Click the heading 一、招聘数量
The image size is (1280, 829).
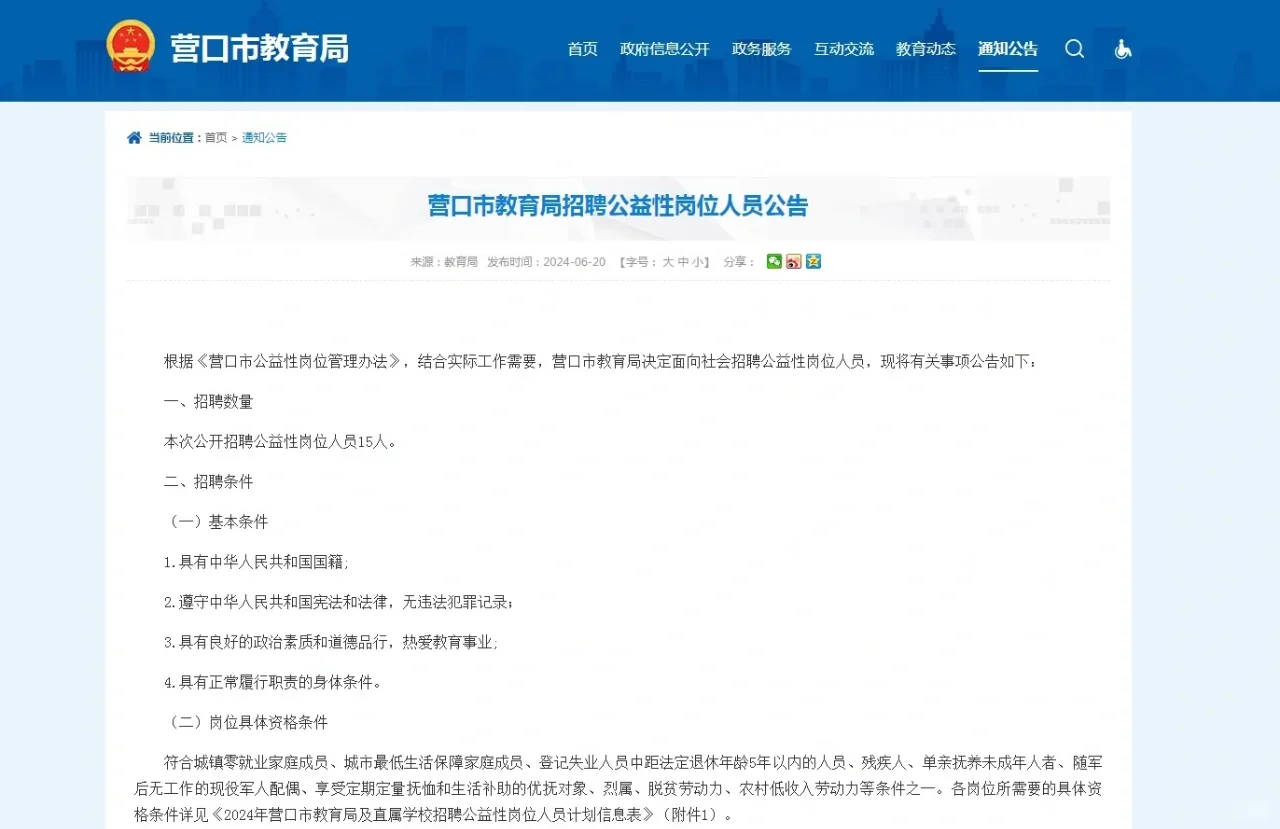pos(209,402)
